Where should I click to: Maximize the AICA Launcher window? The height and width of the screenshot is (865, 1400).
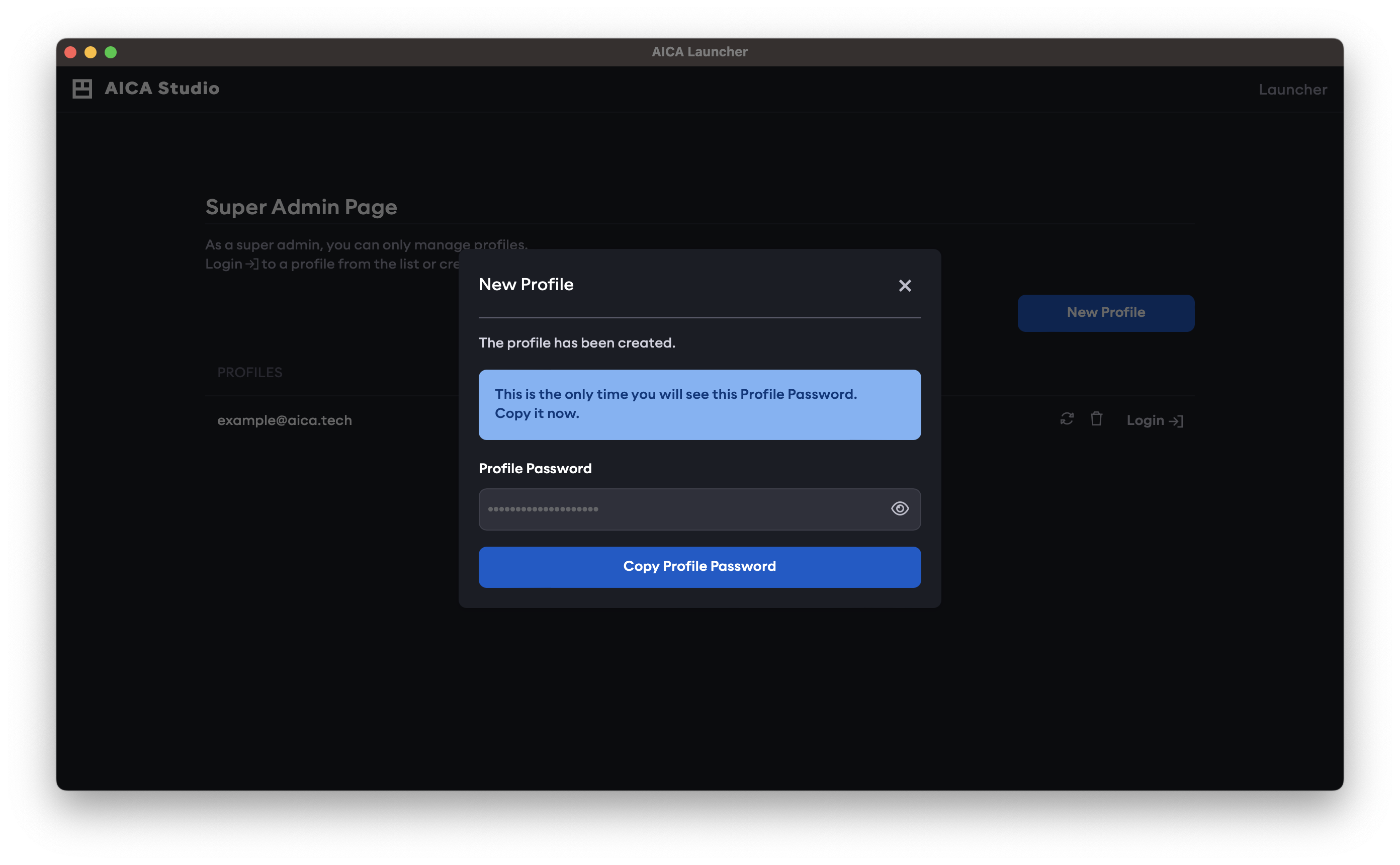coord(111,53)
